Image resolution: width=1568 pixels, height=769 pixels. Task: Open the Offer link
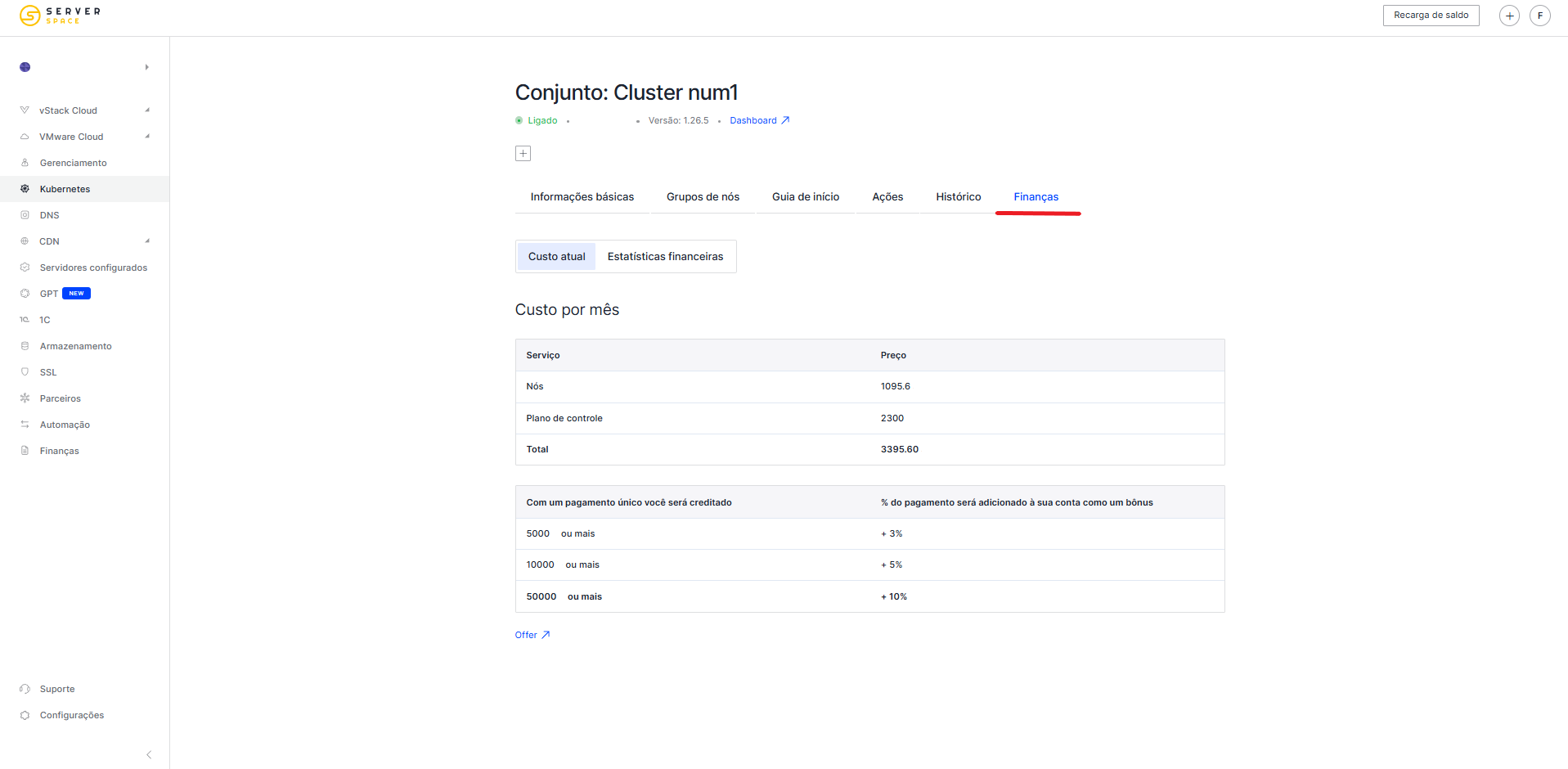coord(526,635)
